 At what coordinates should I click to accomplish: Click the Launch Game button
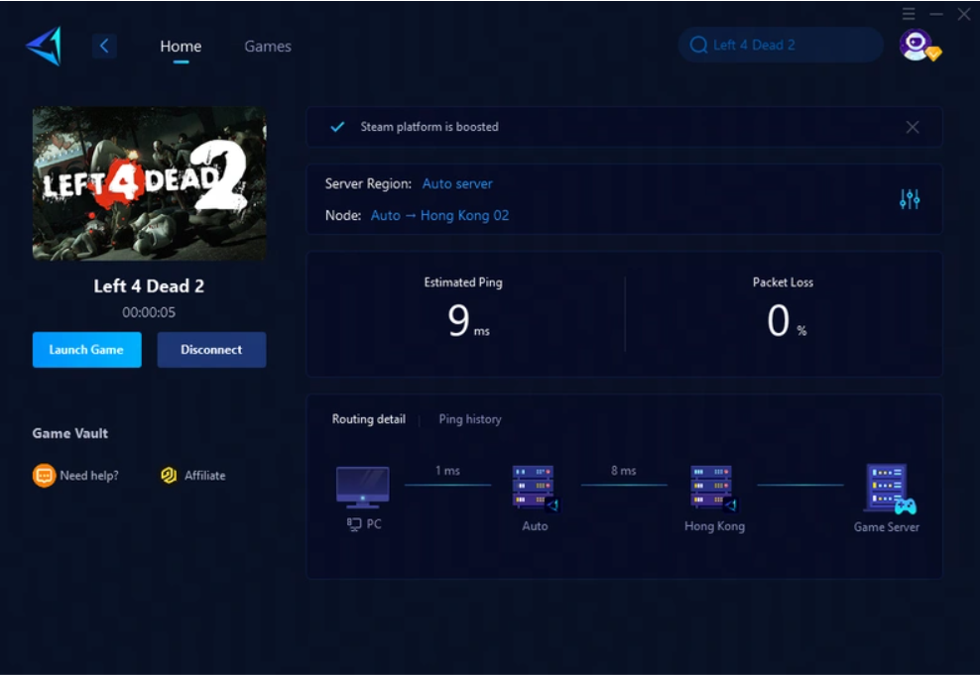click(87, 349)
